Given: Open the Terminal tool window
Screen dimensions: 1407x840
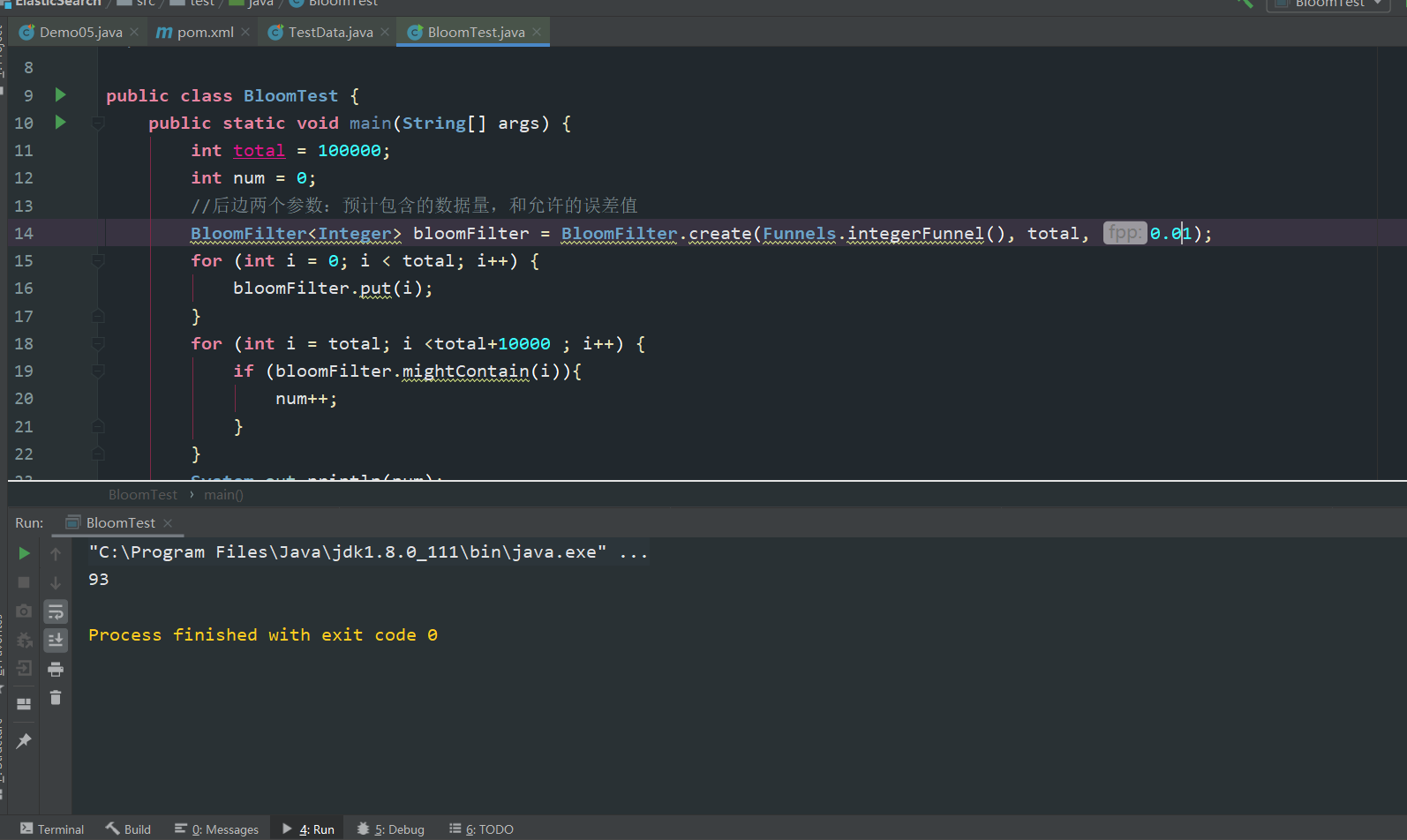Looking at the screenshot, I should pyautogui.click(x=52, y=829).
